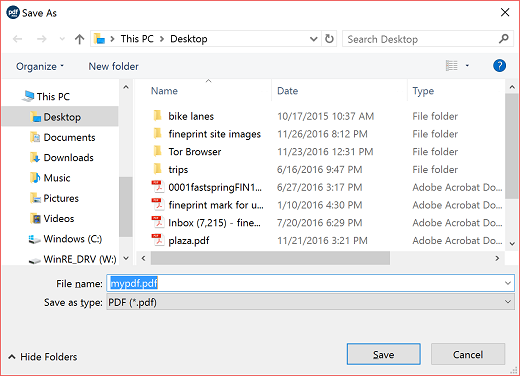Open Documents in the navigation tree

tap(69, 137)
